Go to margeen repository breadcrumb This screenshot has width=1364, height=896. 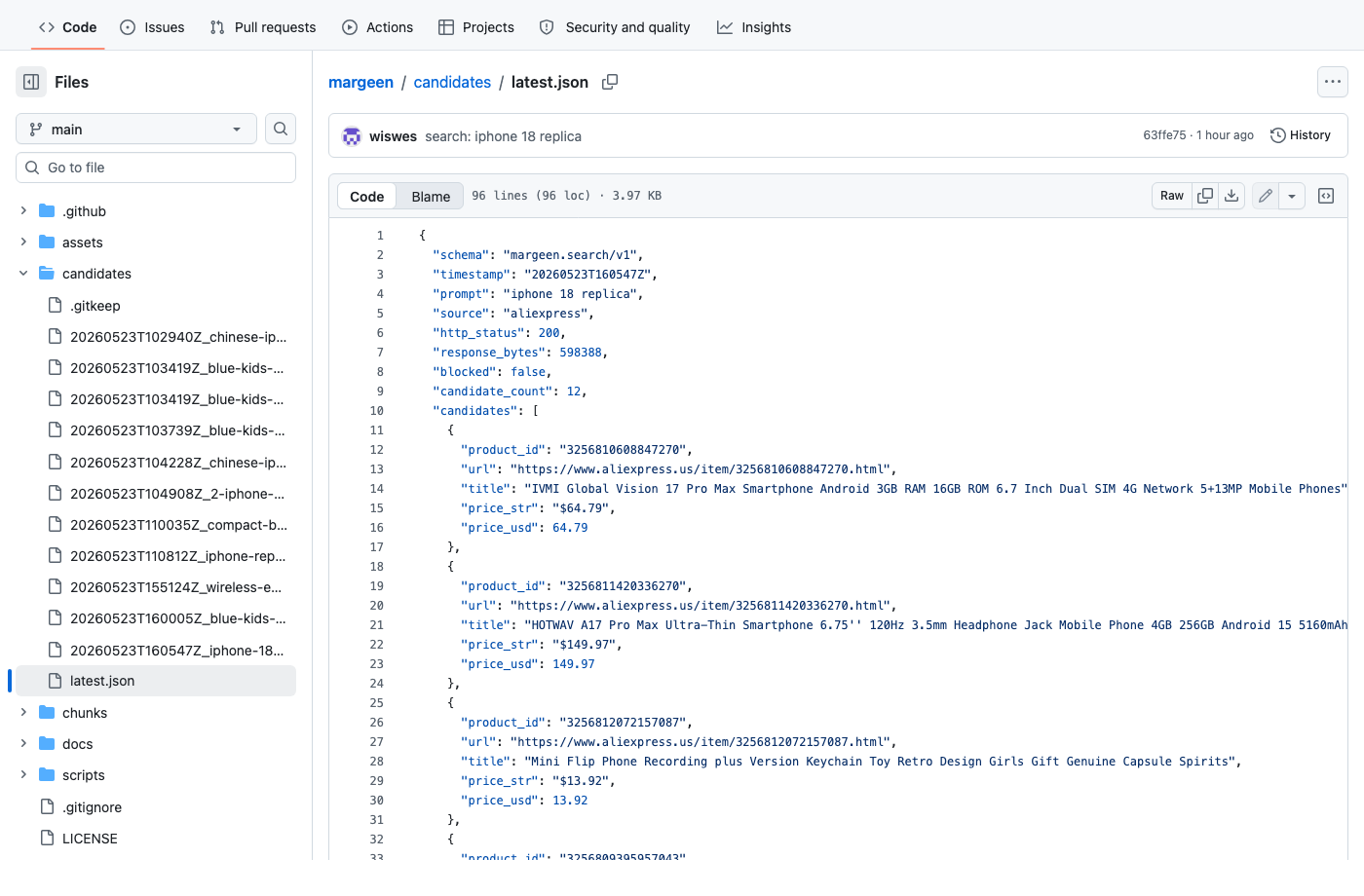[x=360, y=82]
